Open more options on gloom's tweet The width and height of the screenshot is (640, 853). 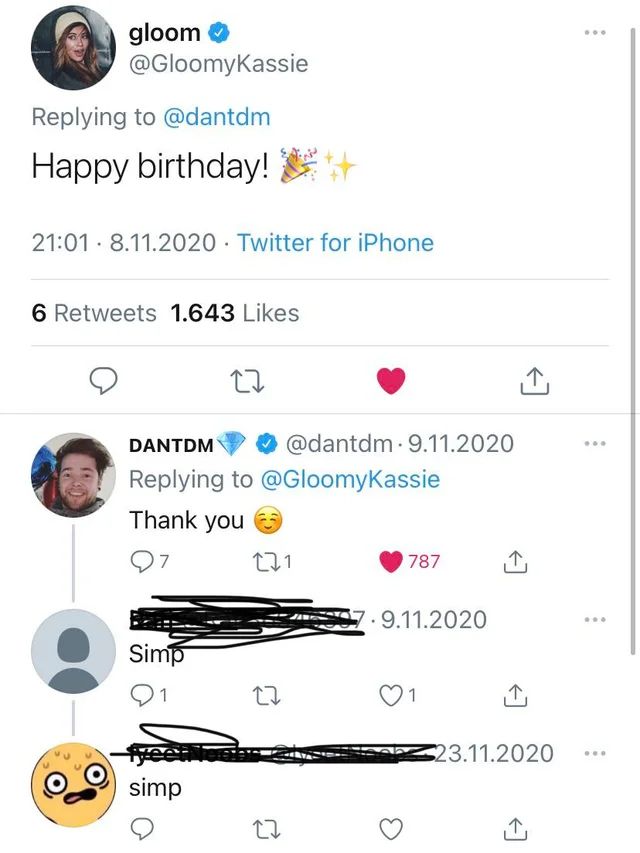coord(596,32)
